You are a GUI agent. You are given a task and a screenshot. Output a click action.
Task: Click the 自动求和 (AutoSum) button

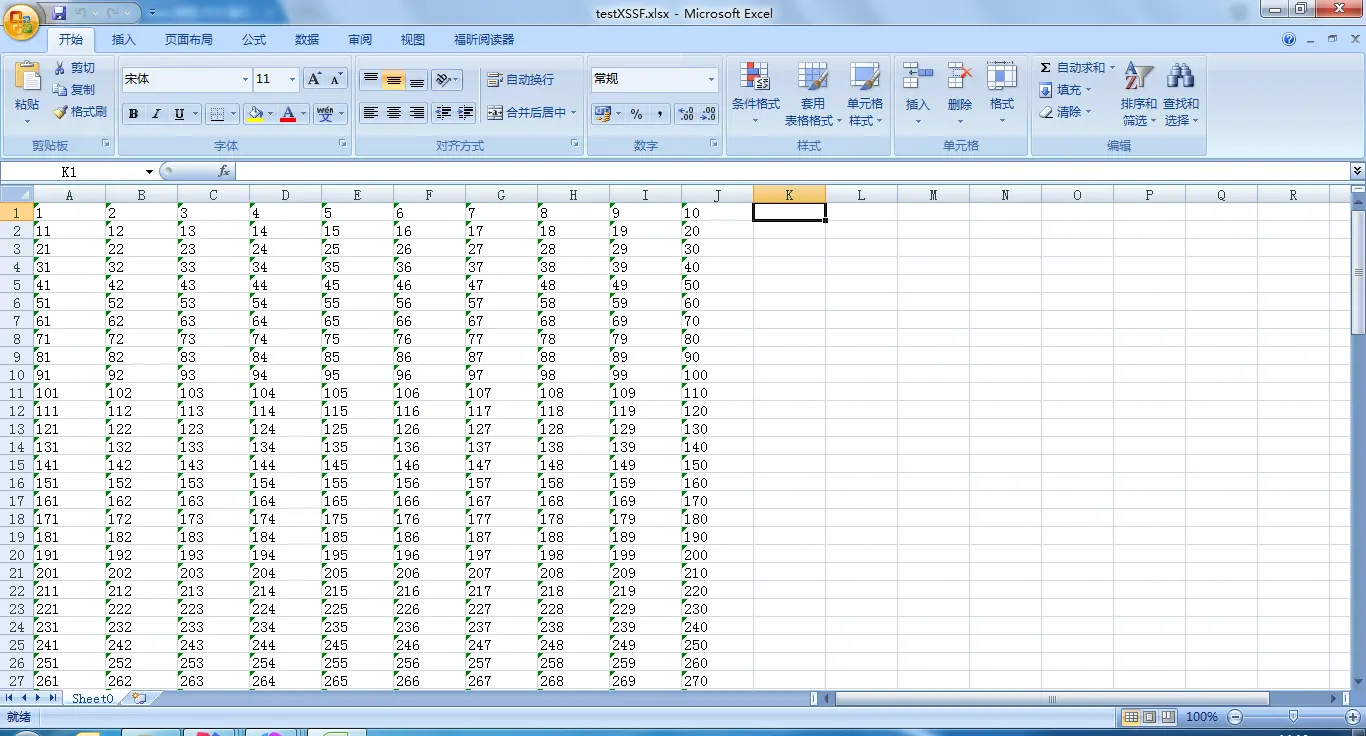1077,68
